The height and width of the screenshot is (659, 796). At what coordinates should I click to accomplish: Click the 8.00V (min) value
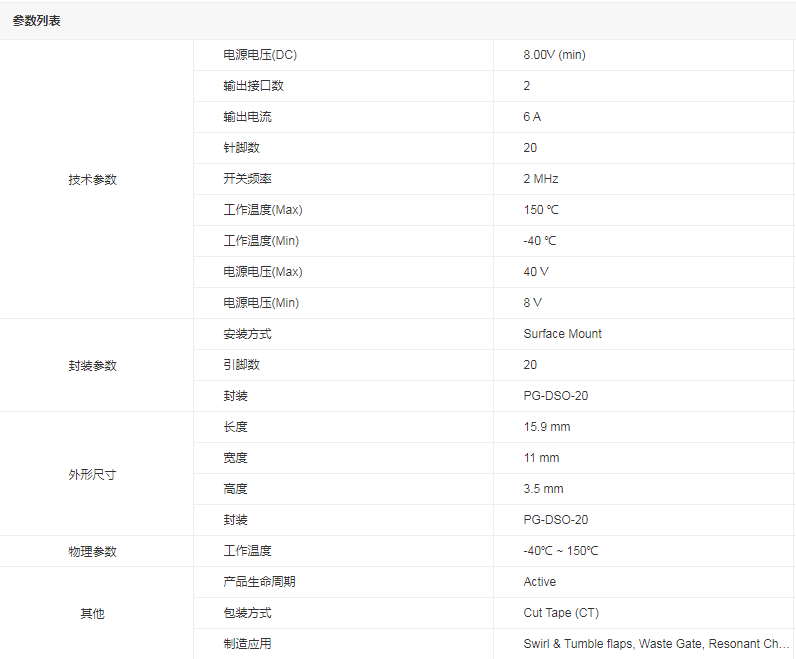point(554,55)
